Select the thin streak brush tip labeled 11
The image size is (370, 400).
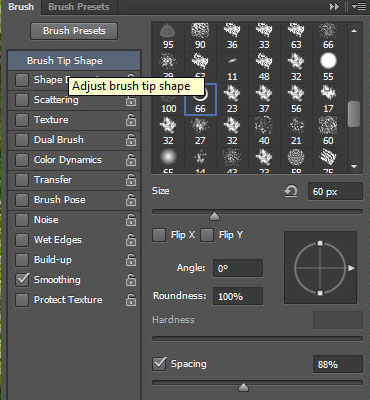pos(232,68)
